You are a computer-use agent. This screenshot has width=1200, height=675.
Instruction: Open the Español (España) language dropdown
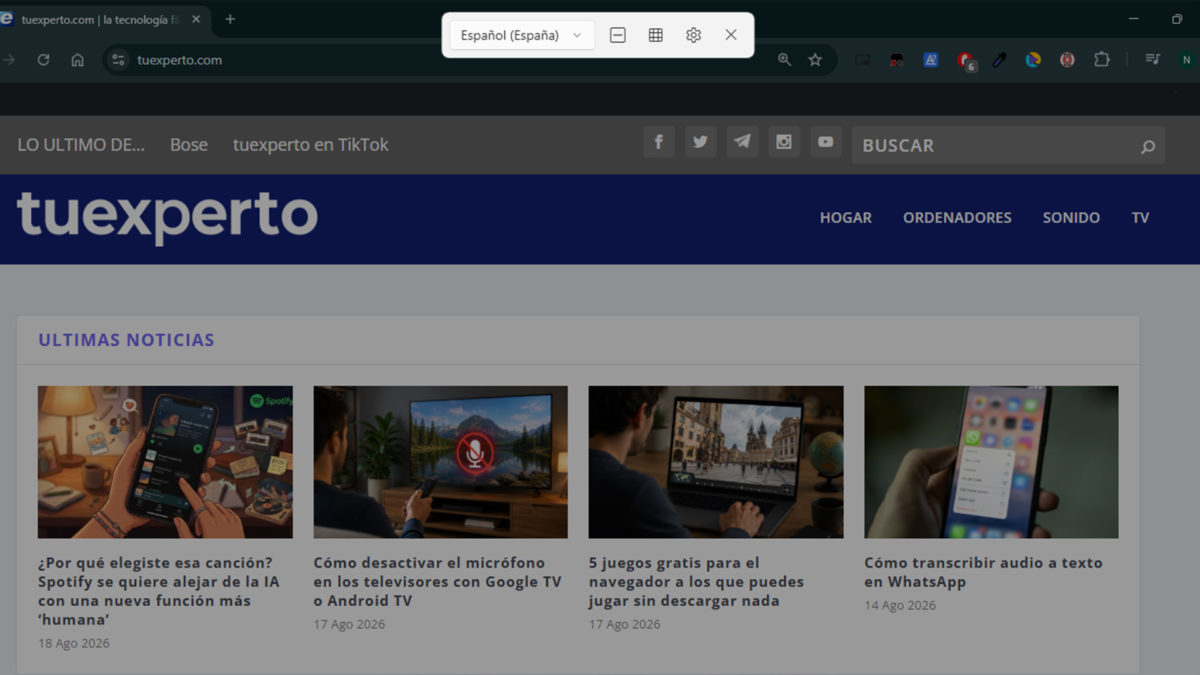[521, 35]
